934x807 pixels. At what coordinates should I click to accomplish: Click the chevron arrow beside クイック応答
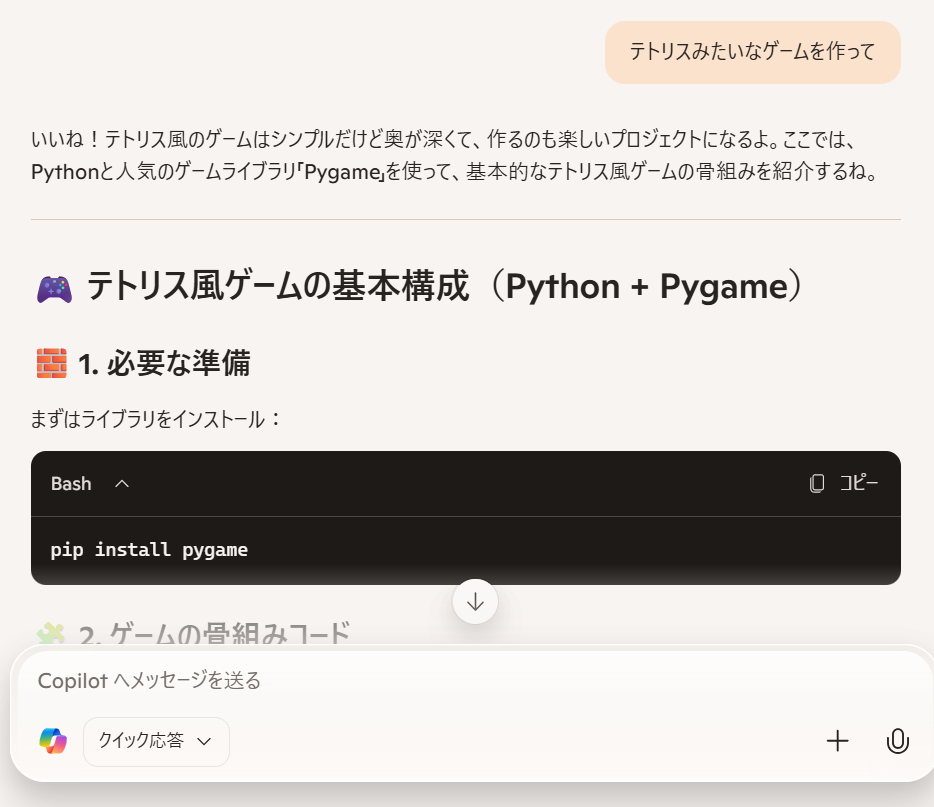pos(204,741)
